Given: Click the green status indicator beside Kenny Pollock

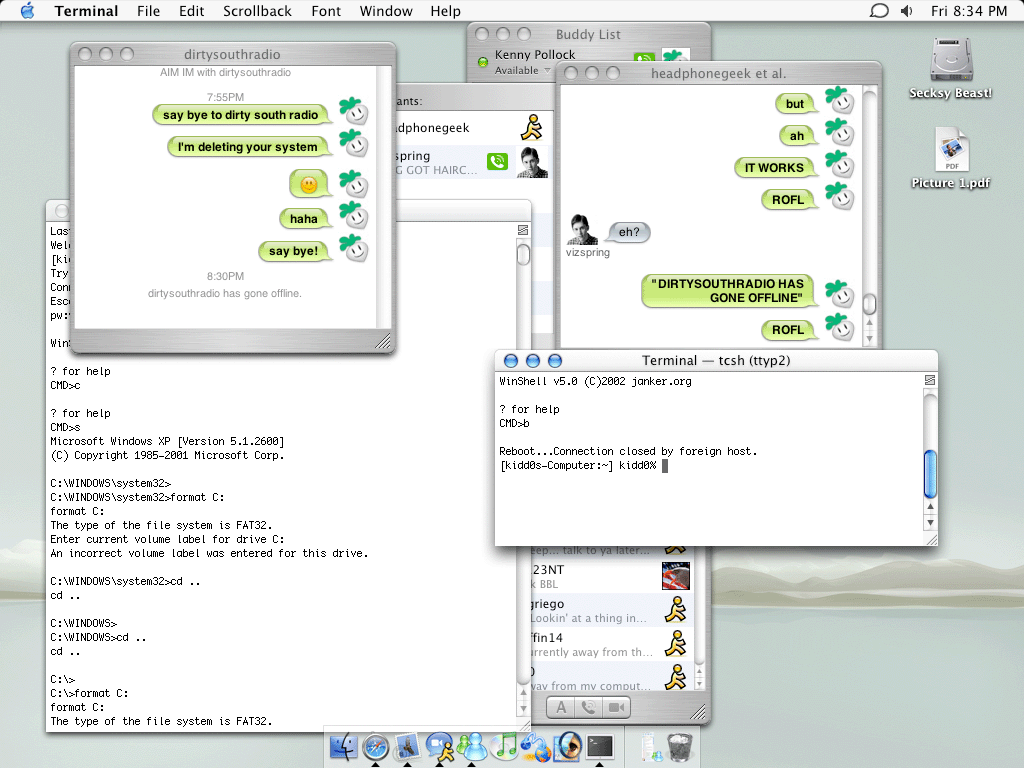Looking at the screenshot, I should (483, 62).
